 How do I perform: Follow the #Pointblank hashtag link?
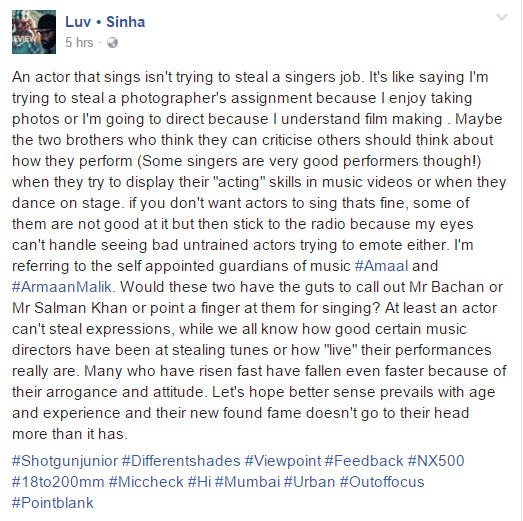pos(53,503)
